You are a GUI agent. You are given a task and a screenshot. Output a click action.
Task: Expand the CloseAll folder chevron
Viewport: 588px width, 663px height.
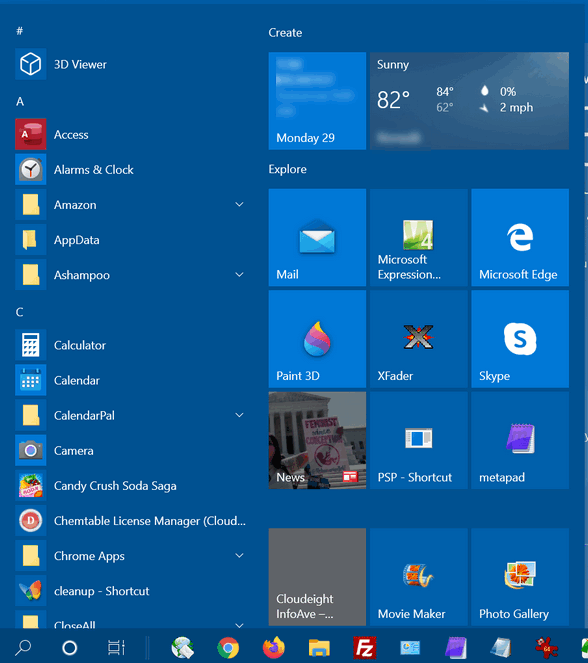coord(239,625)
